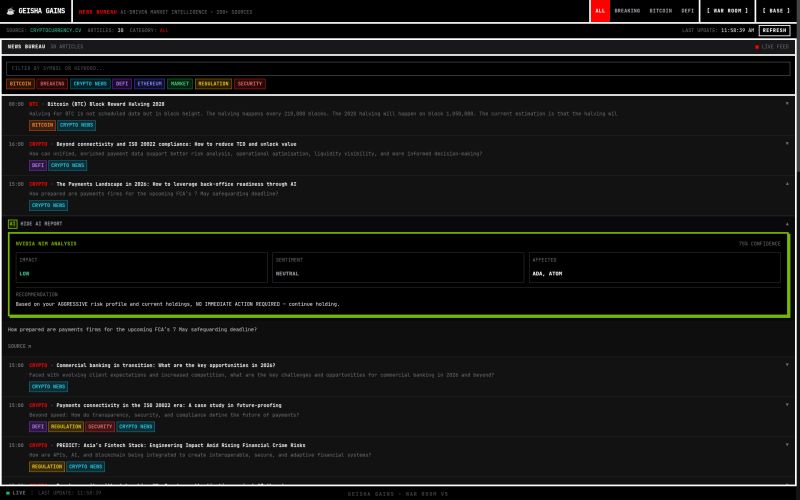Click Security tag on Payments connectivity article
The height and width of the screenshot is (500, 800).
click(x=100, y=427)
